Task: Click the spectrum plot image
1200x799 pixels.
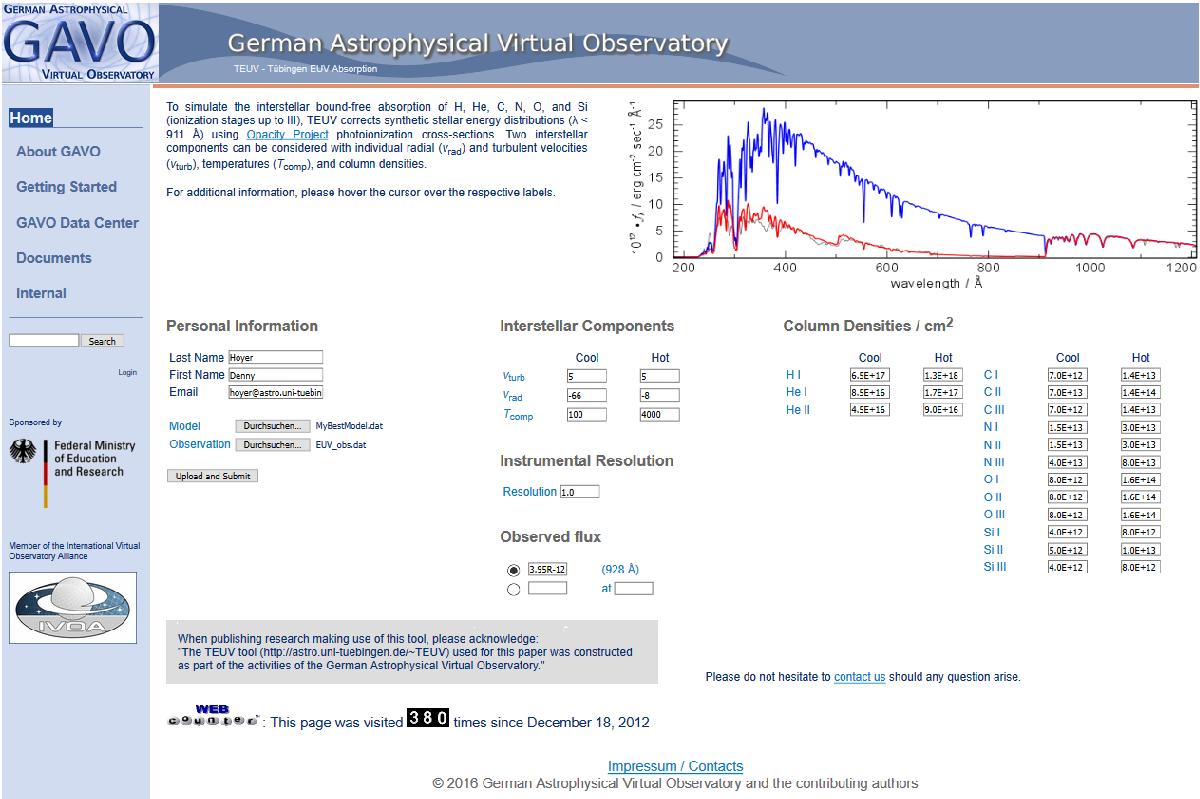Action: pos(913,195)
